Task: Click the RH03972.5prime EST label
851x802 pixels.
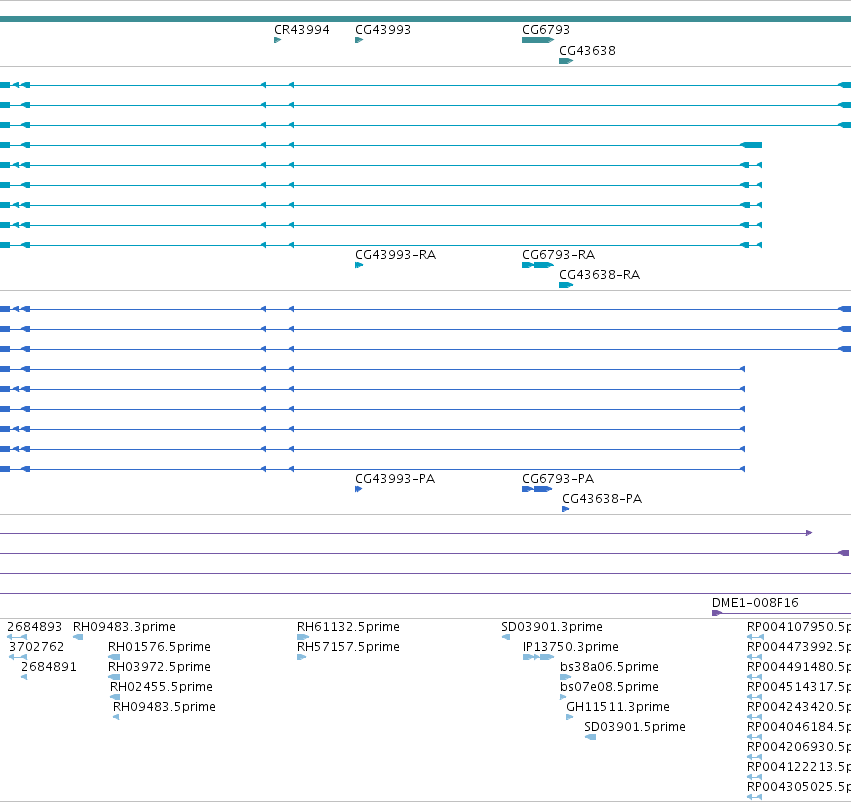Action: pyautogui.click(x=159, y=667)
